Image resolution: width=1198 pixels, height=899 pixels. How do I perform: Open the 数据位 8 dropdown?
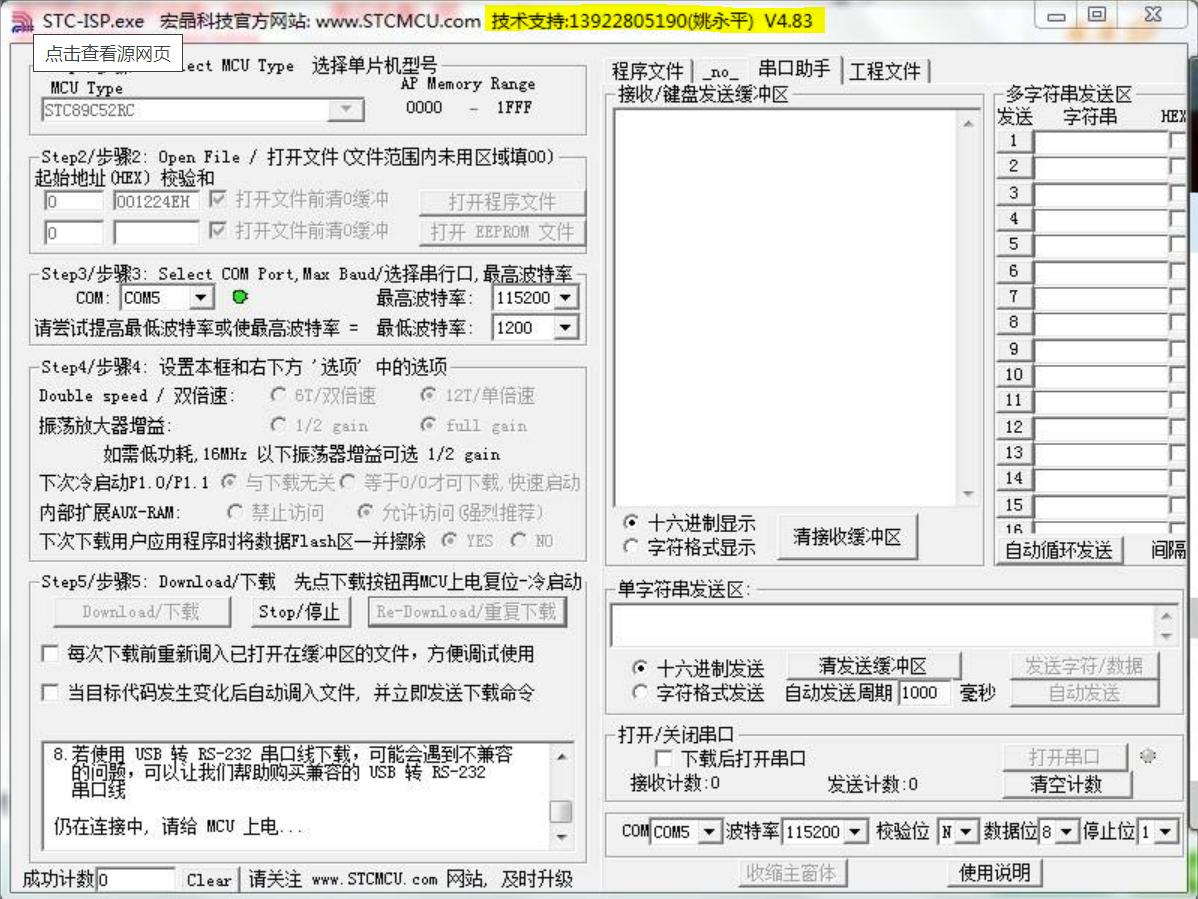click(1066, 831)
